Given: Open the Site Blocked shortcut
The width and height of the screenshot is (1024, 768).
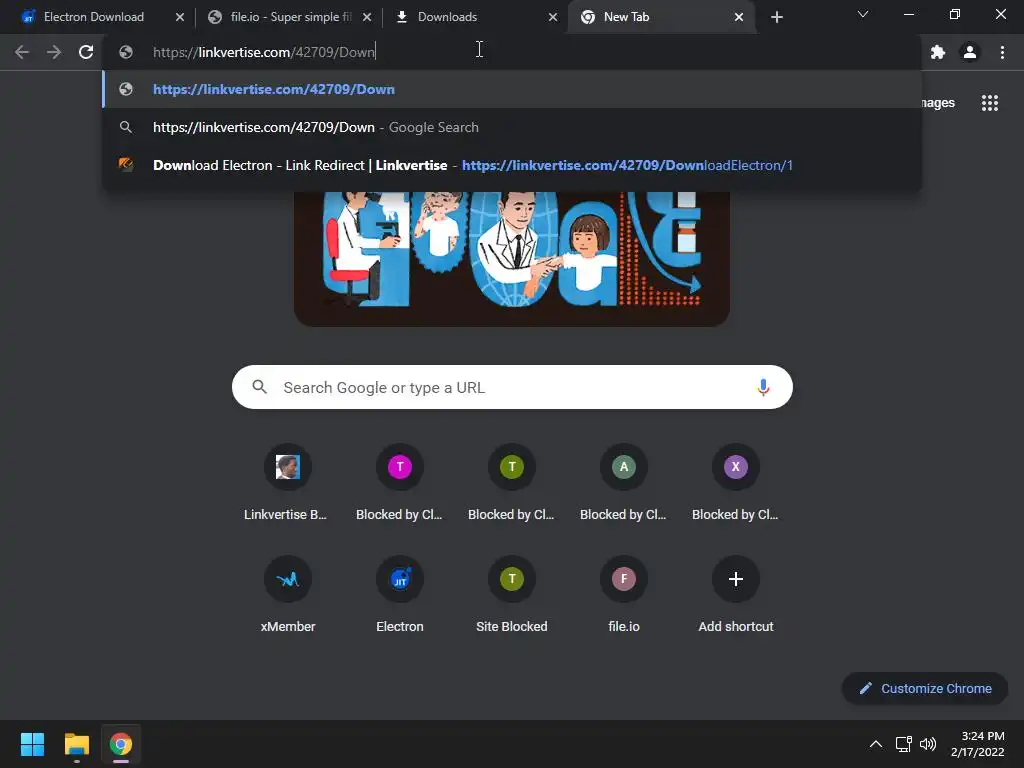Looking at the screenshot, I should click(x=511, y=595).
